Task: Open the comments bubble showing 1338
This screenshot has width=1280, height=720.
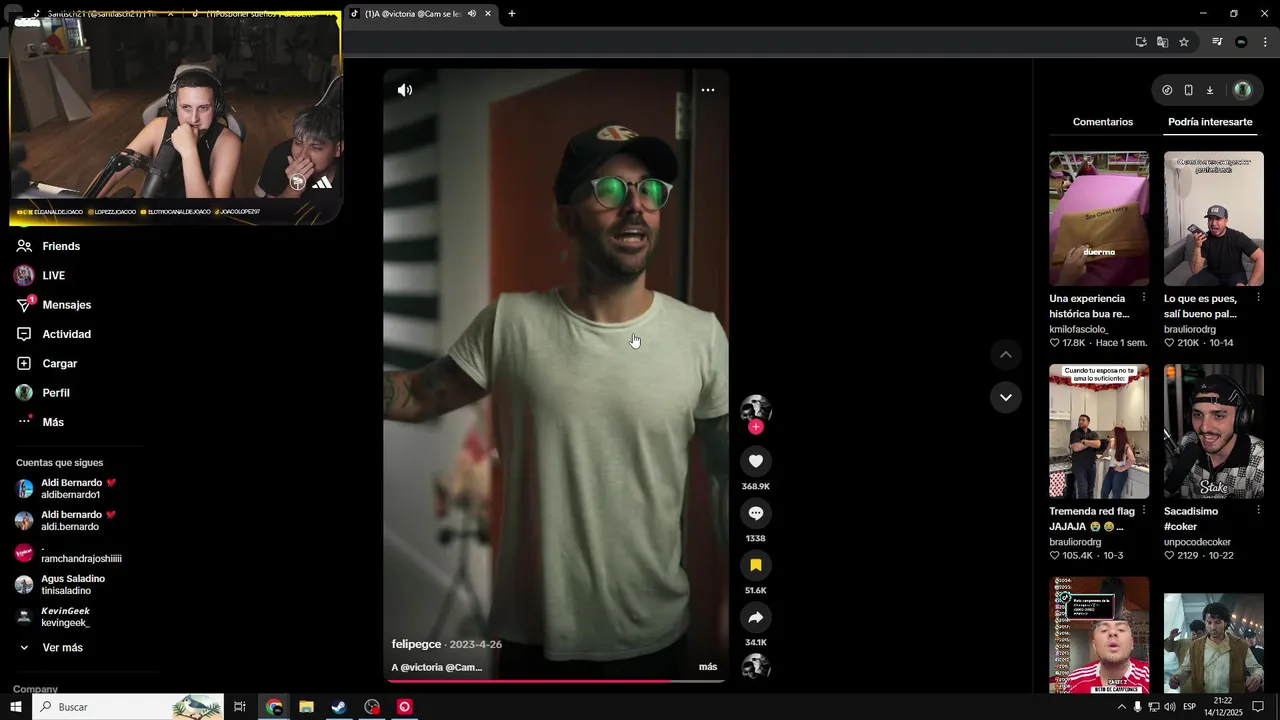Action: click(756, 513)
